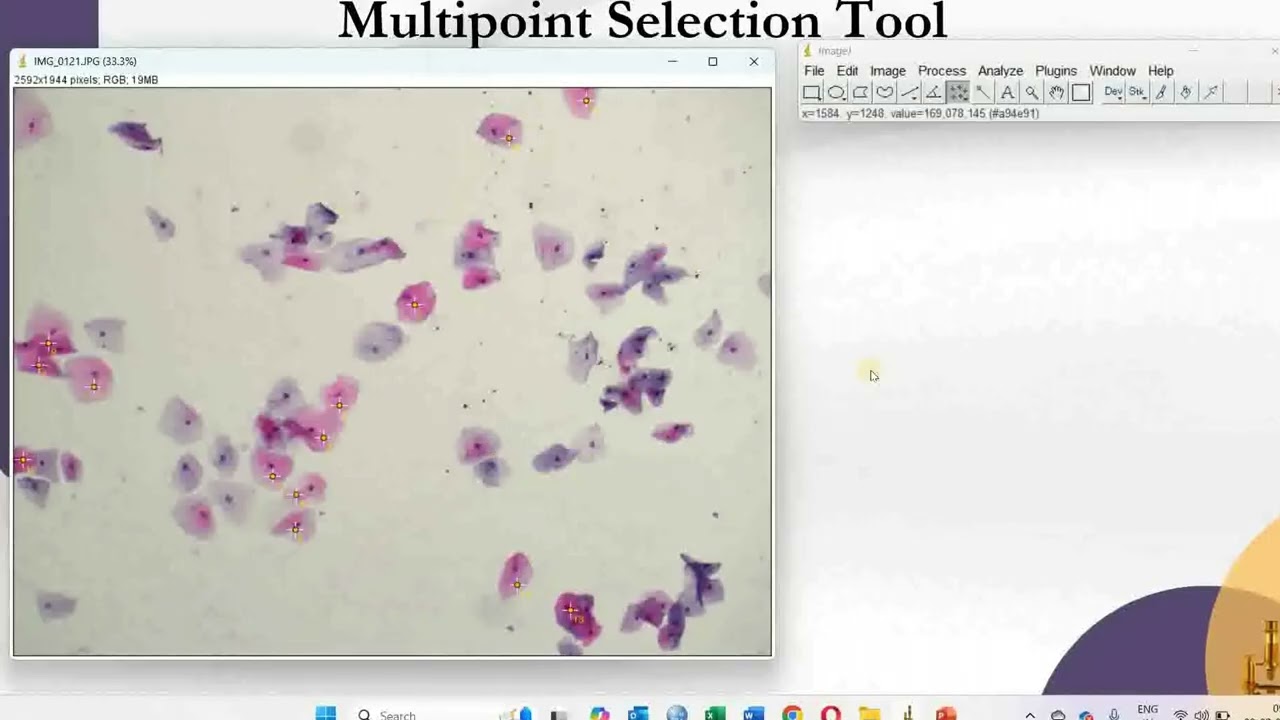Image resolution: width=1280 pixels, height=720 pixels.
Task: Select the Arrow tool icon
Action: coord(1210,93)
